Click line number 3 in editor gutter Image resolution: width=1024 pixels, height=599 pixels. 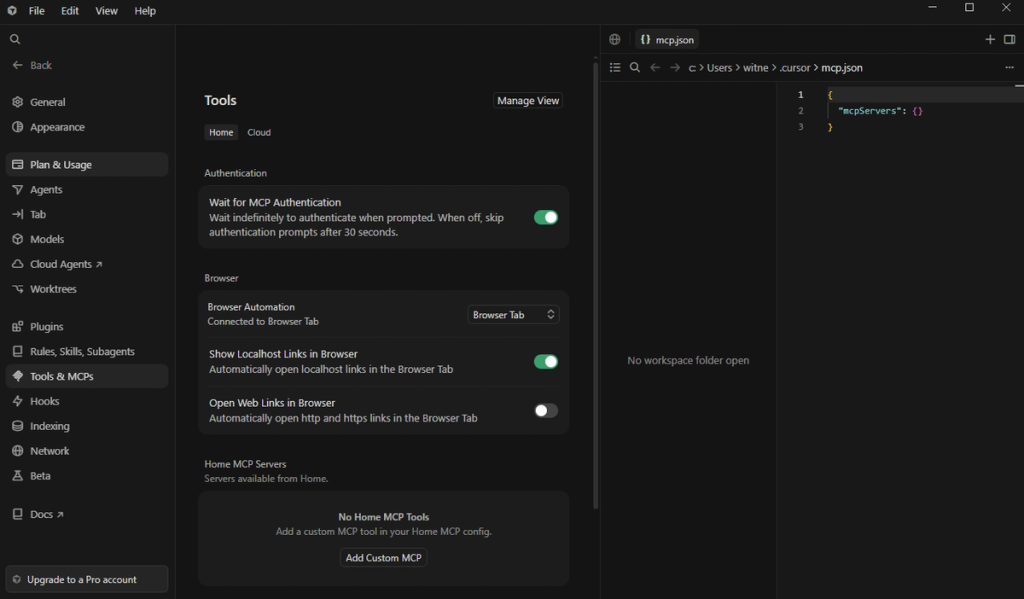pos(801,127)
